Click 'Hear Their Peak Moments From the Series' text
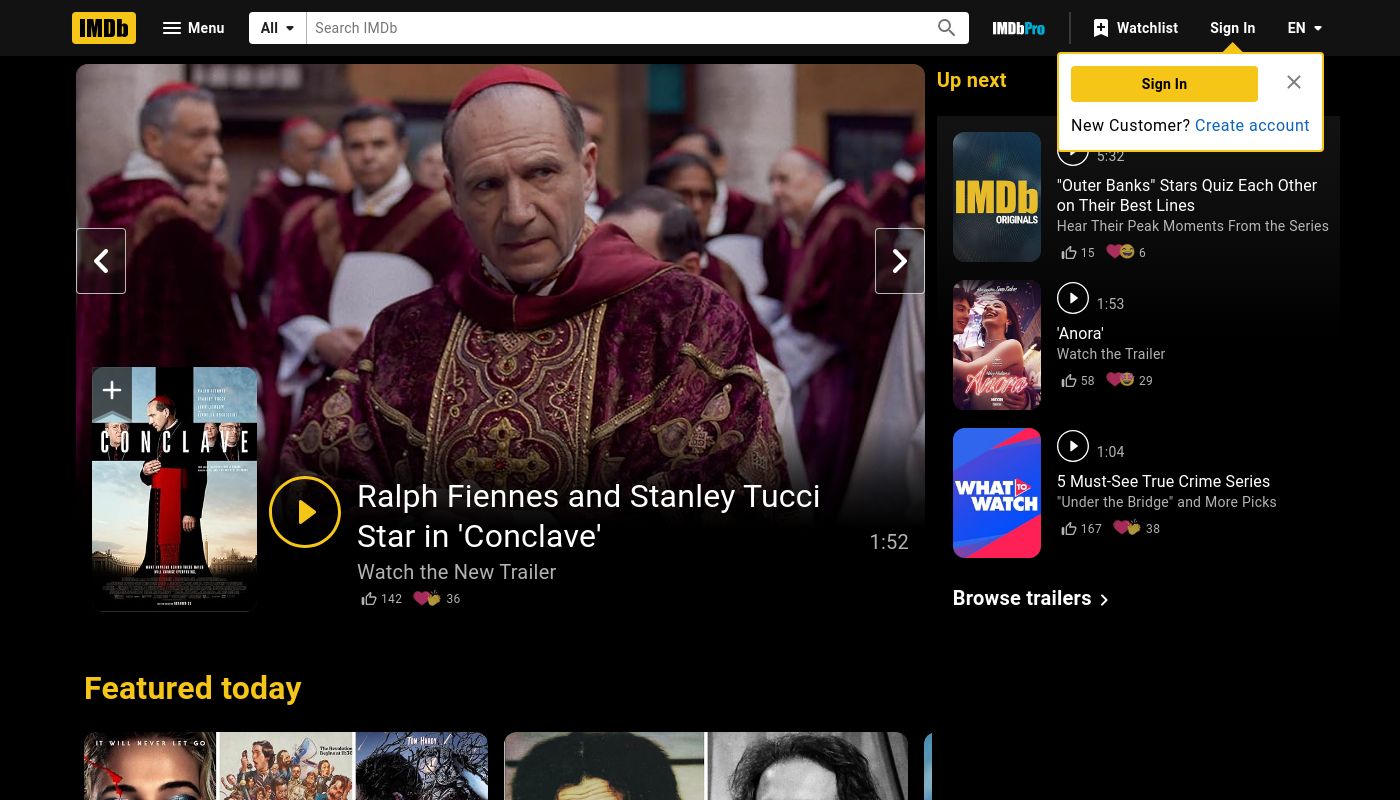 click(x=1193, y=226)
